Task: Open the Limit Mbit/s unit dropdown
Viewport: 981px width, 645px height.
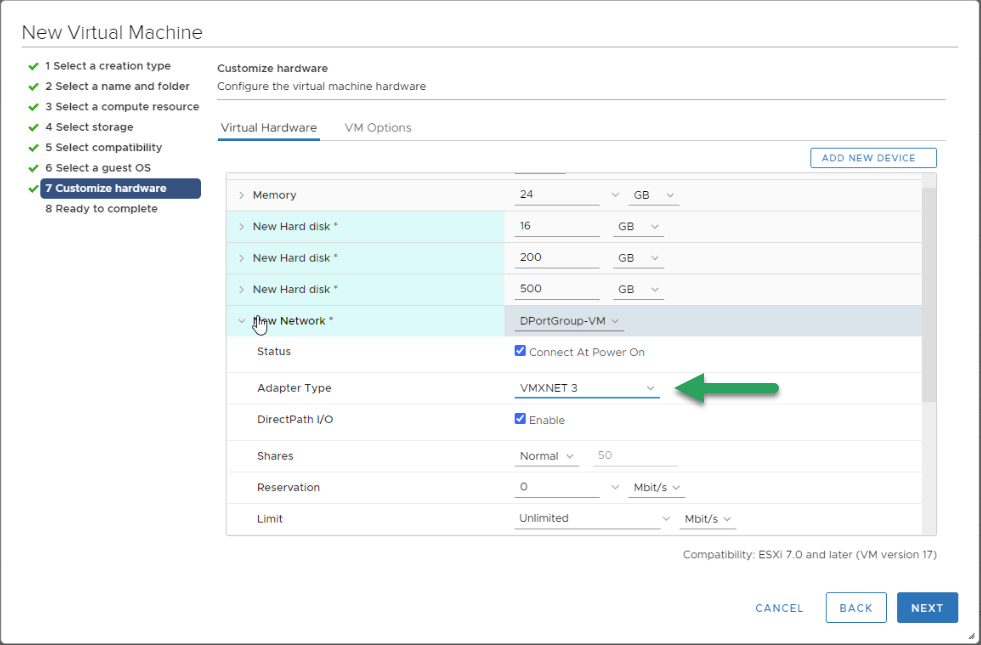Action: 708,519
